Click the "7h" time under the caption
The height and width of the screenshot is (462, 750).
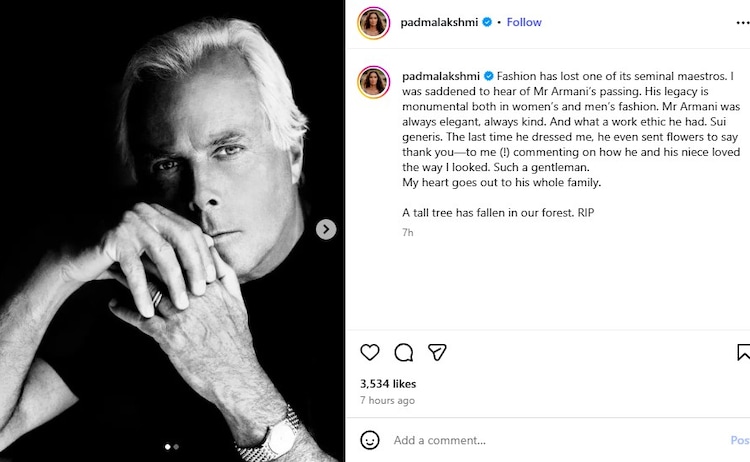coord(407,232)
